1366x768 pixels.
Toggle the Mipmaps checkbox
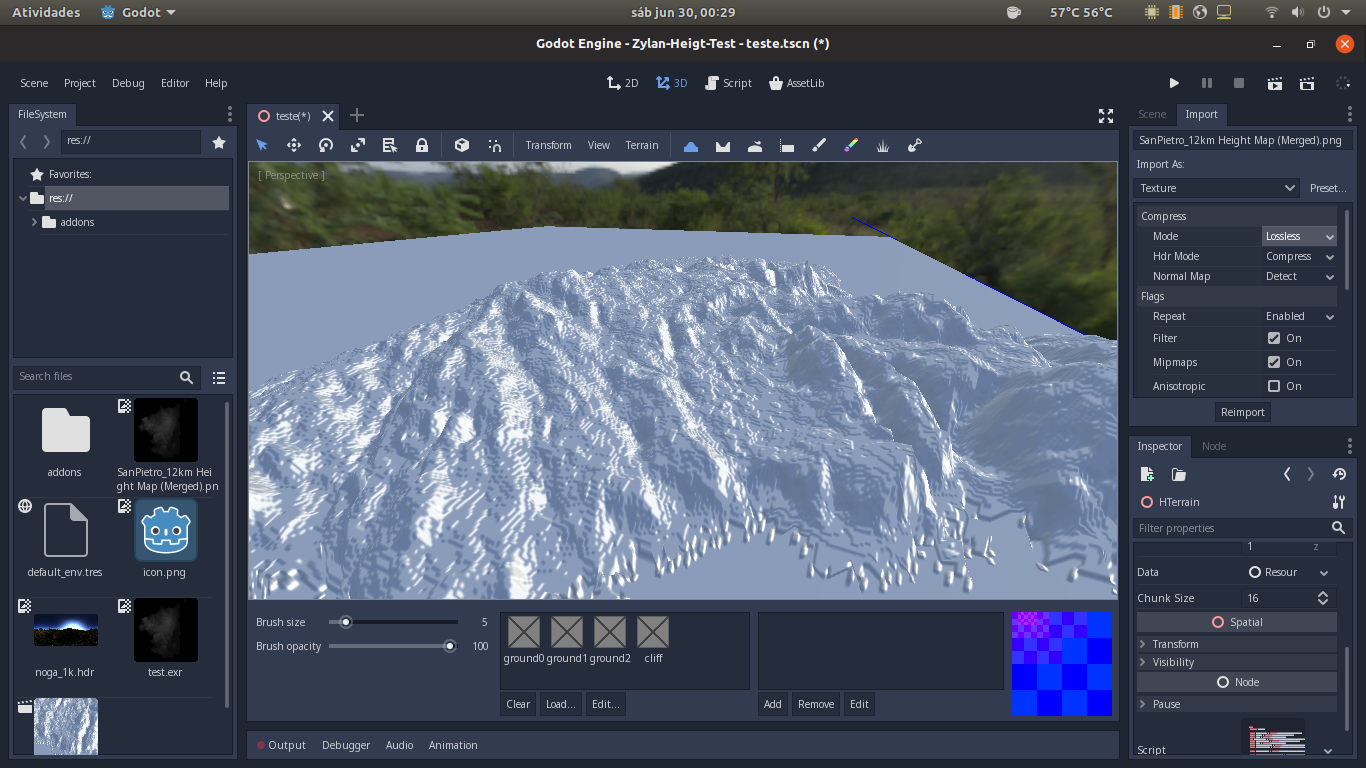click(1274, 362)
